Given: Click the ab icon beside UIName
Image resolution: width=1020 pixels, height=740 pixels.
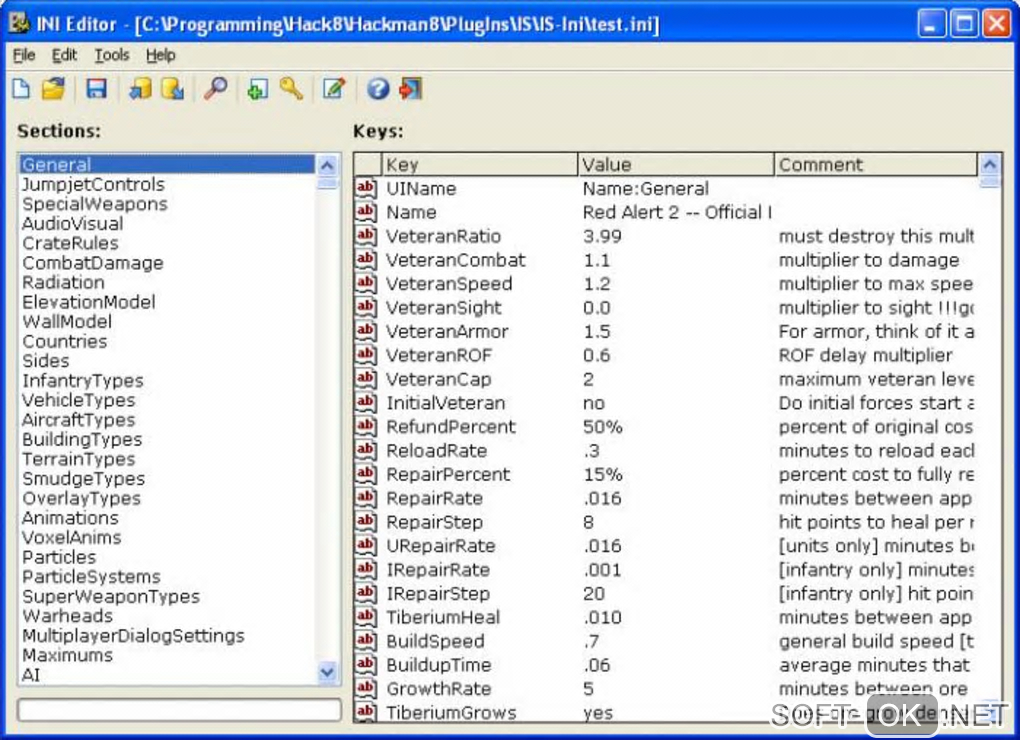Looking at the screenshot, I should [366, 189].
